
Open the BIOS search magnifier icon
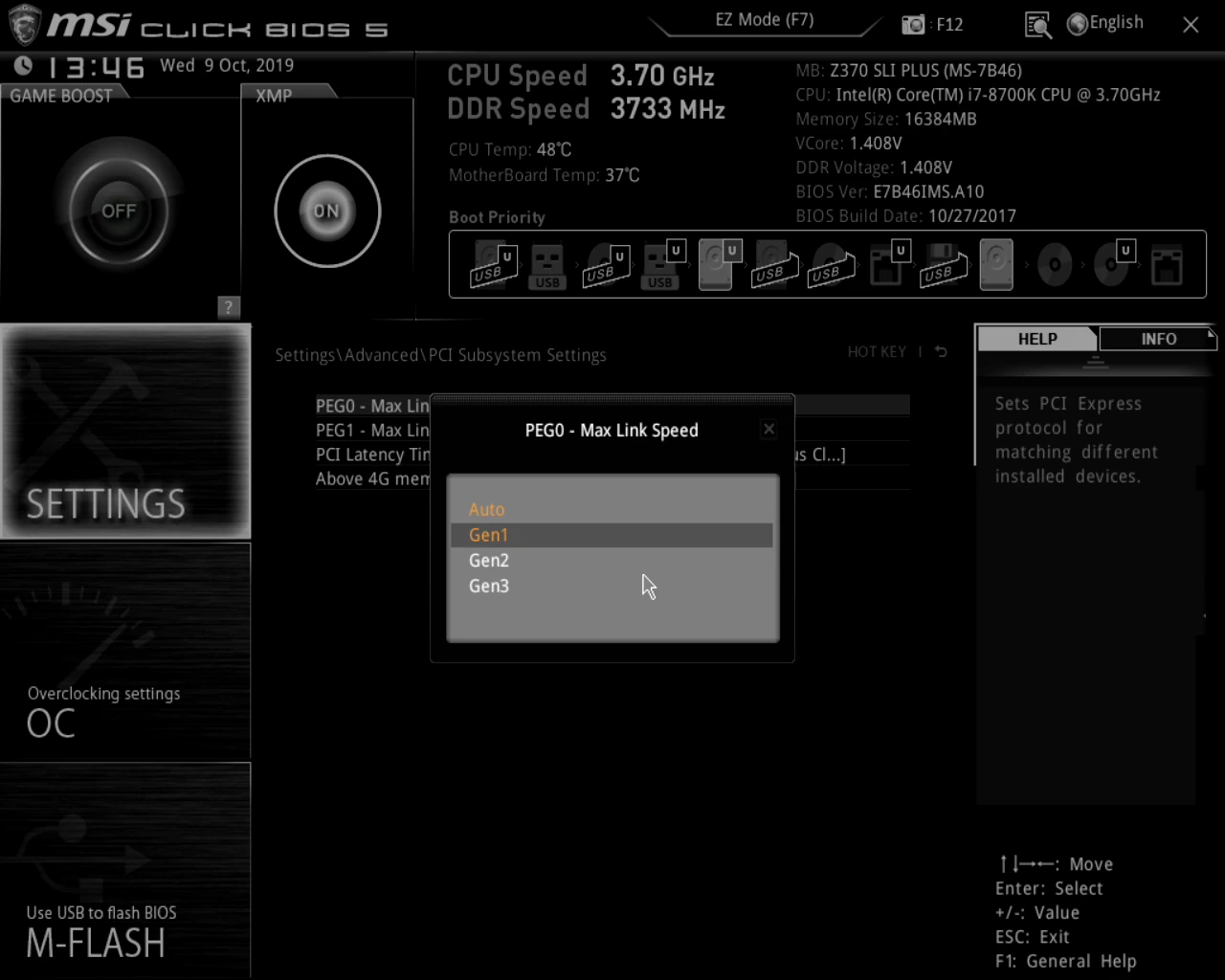[x=1037, y=25]
